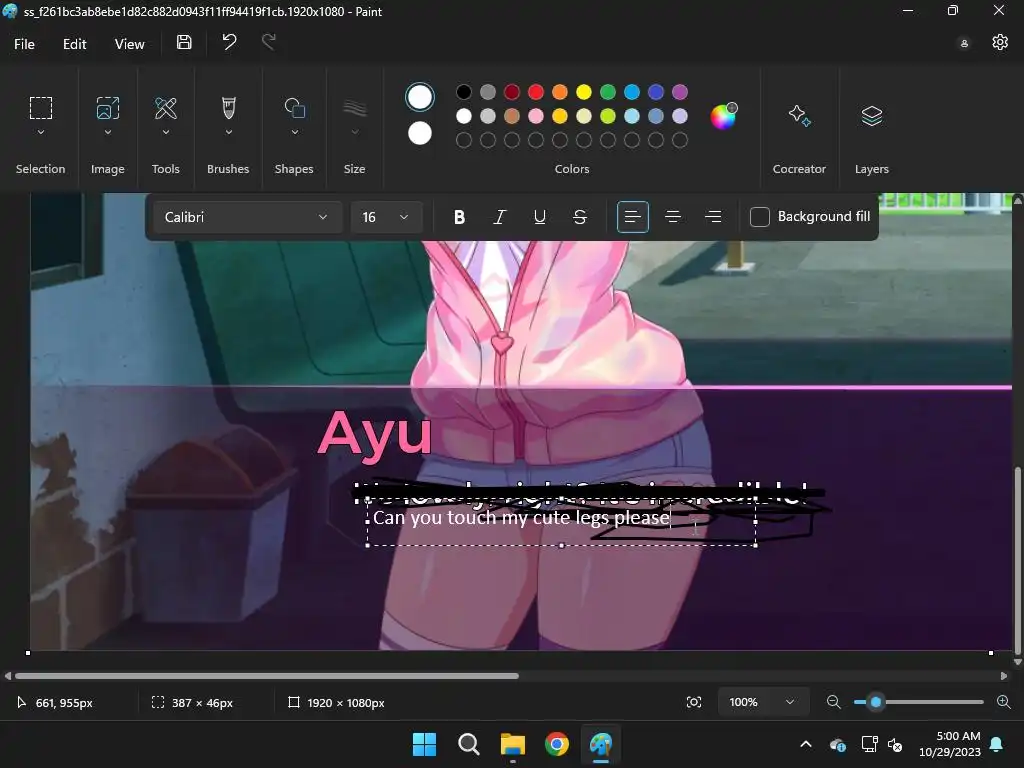Viewport: 1024px width, 768px height.
Task: Click the Save icon in title bar
Action: click(184, 42)
